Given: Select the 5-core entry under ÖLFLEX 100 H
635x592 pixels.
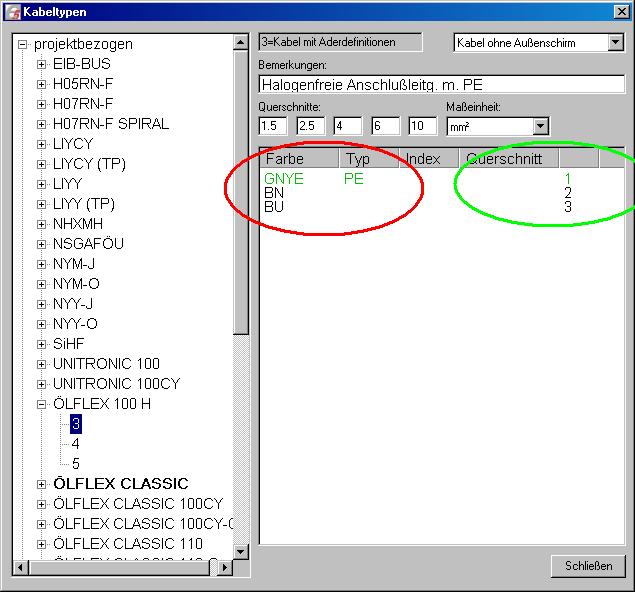Looking at the screenshot, I should 76,464.
